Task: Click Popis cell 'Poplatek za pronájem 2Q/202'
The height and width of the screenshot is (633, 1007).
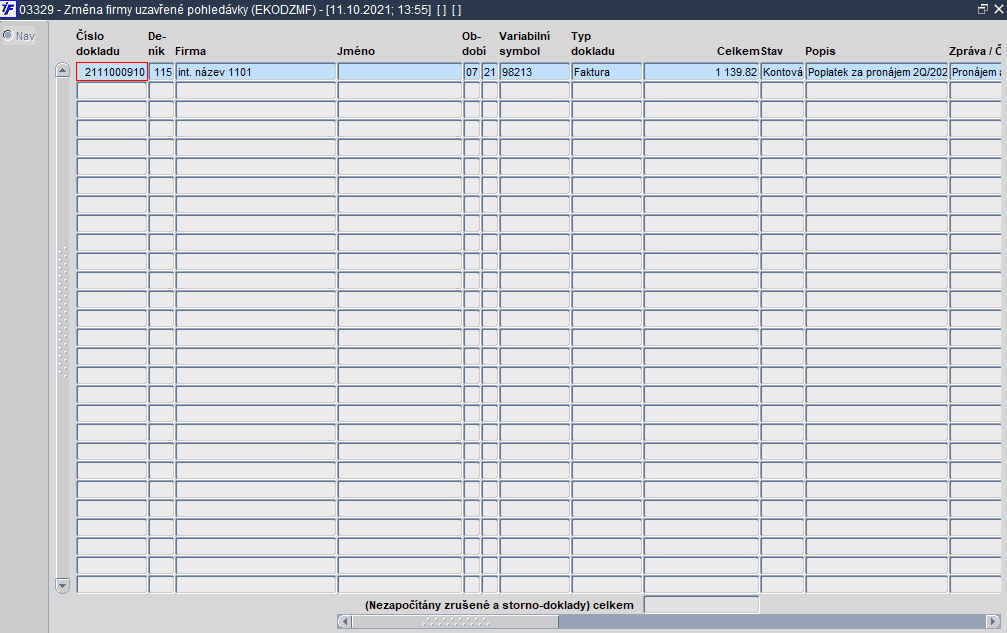Action: point(877,72)
